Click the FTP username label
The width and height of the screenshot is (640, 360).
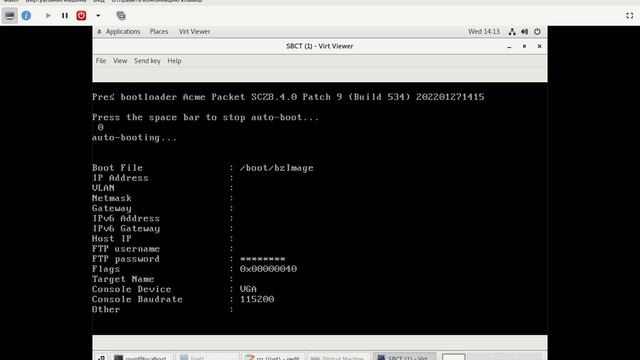point(126,249)
